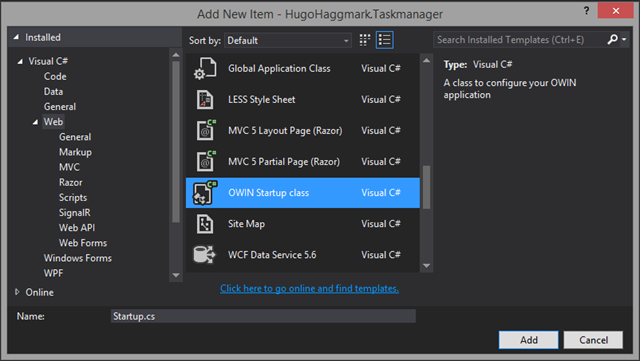
Task: Switch to small icons list view
Action: click(384, 40)
